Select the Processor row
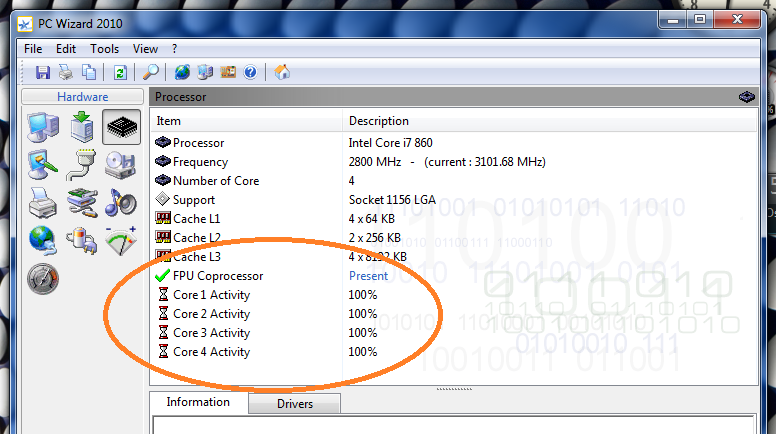The image size is (780, 434). point(454,143)
